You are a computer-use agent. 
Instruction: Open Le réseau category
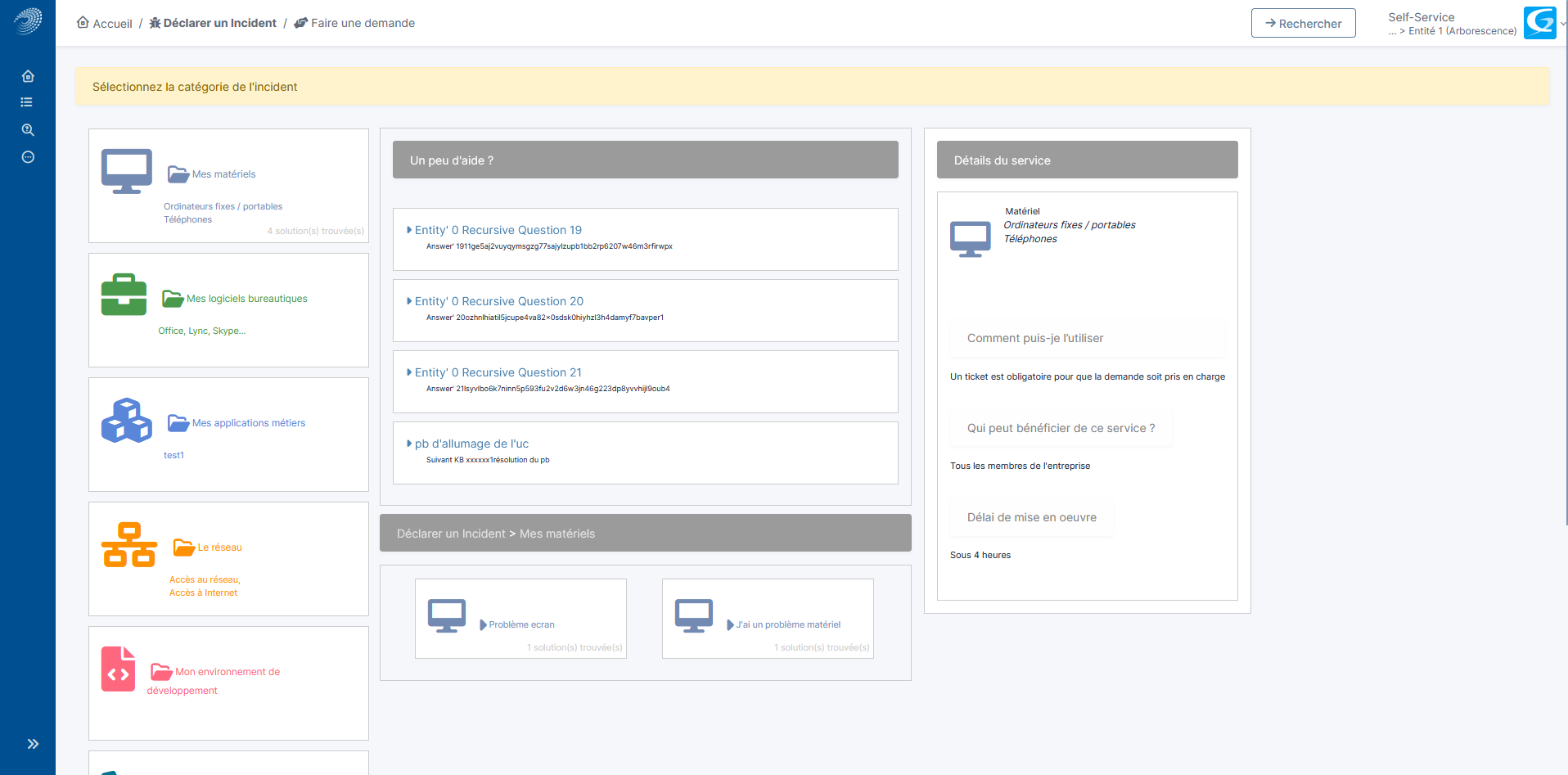click(x=219, y=547)
